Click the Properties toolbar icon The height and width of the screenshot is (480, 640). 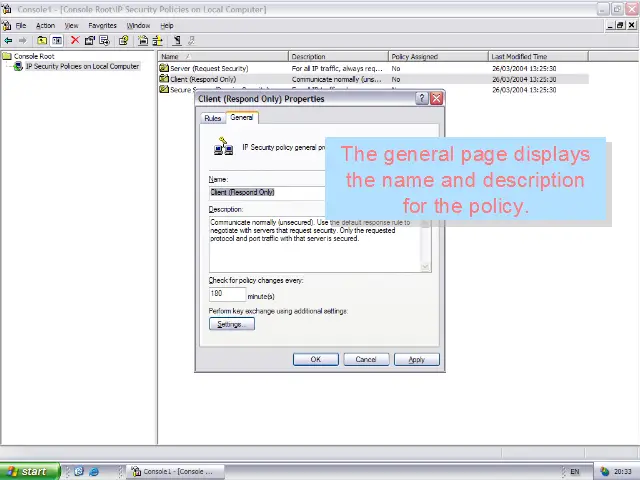click(x=90, y=41)
